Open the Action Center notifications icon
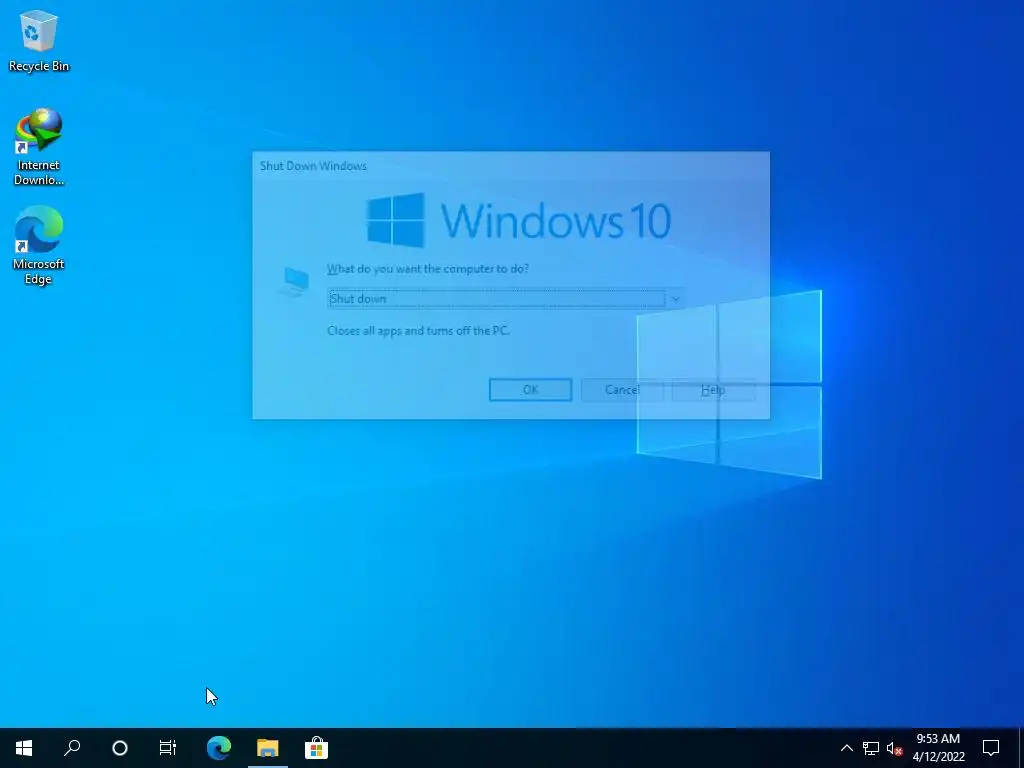The width and height of the screenshot is (1024, 768). 991,748
